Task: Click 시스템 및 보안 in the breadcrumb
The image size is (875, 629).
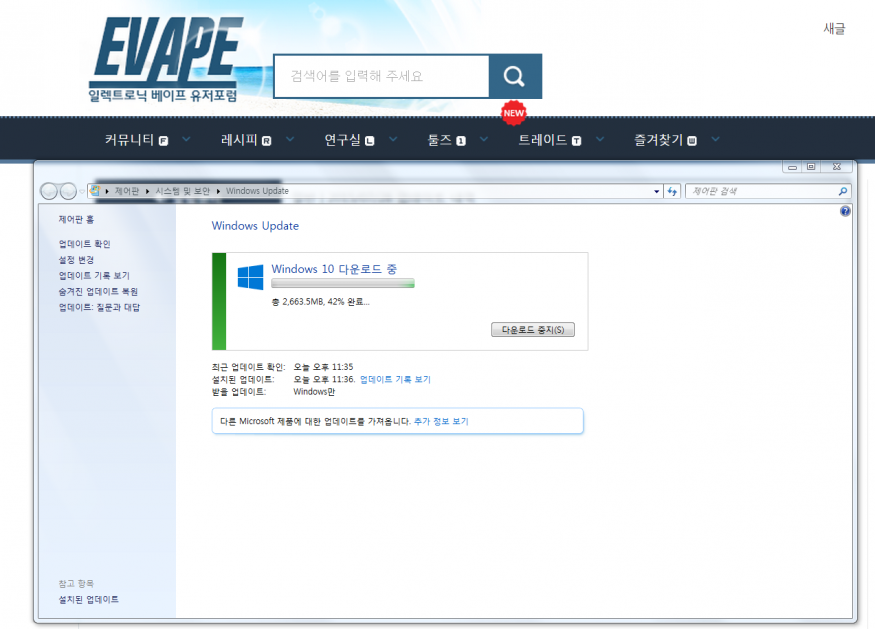Action: pyautogui.click(x=182, y=191)
